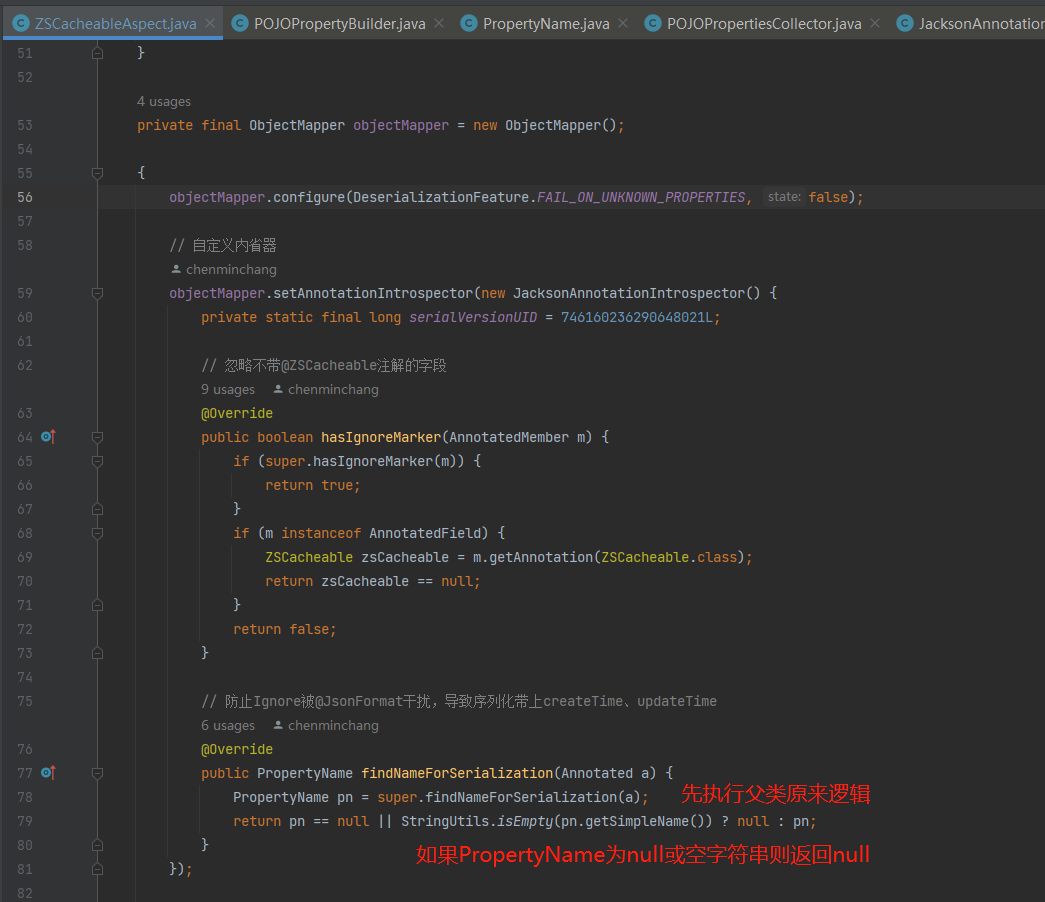Collapse the instanceof AnnotatedField if-block
Screen dimensions: 1045x902
tap(97, 533)
